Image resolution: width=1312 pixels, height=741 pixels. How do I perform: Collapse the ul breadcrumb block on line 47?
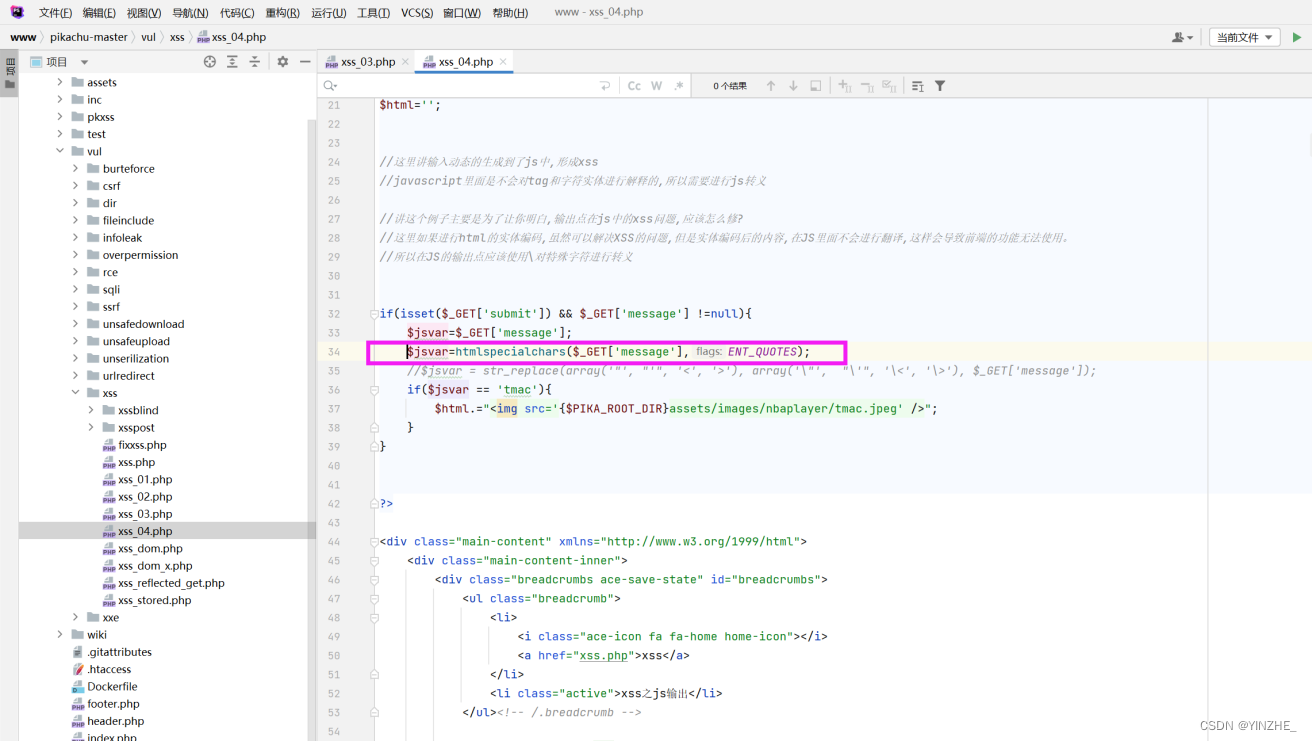pos(374,599)
